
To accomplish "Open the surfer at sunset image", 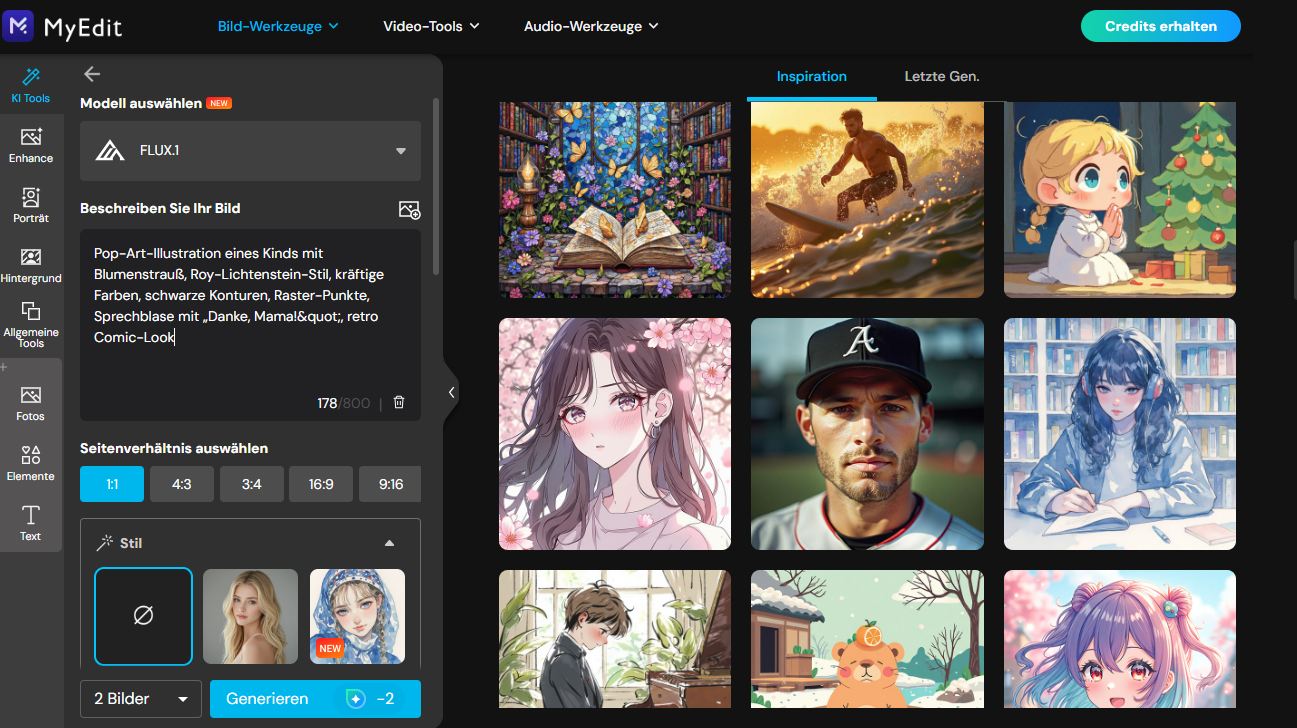I will click(x=867, y=200).
